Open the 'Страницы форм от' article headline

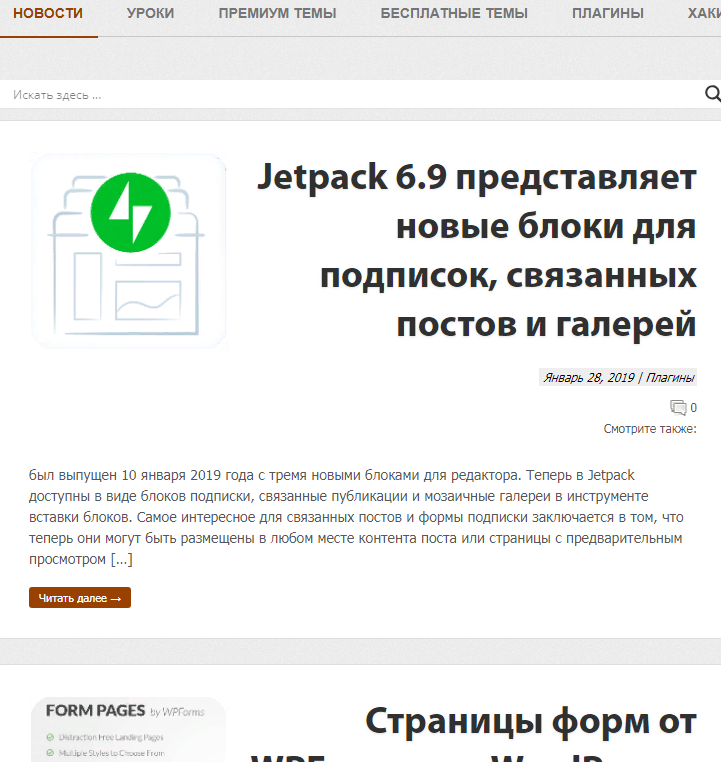530,722
